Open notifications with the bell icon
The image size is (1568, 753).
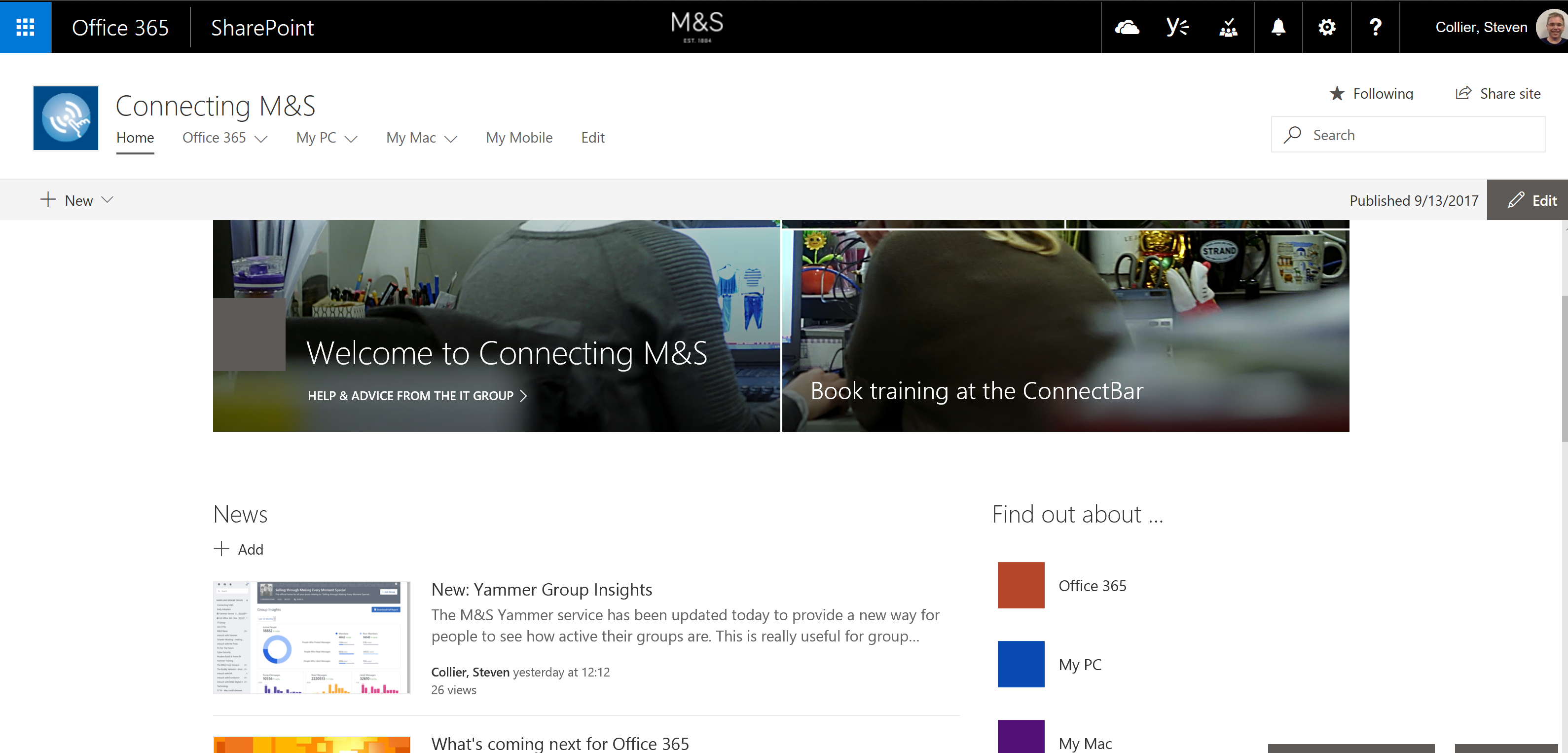point(1278,27)
